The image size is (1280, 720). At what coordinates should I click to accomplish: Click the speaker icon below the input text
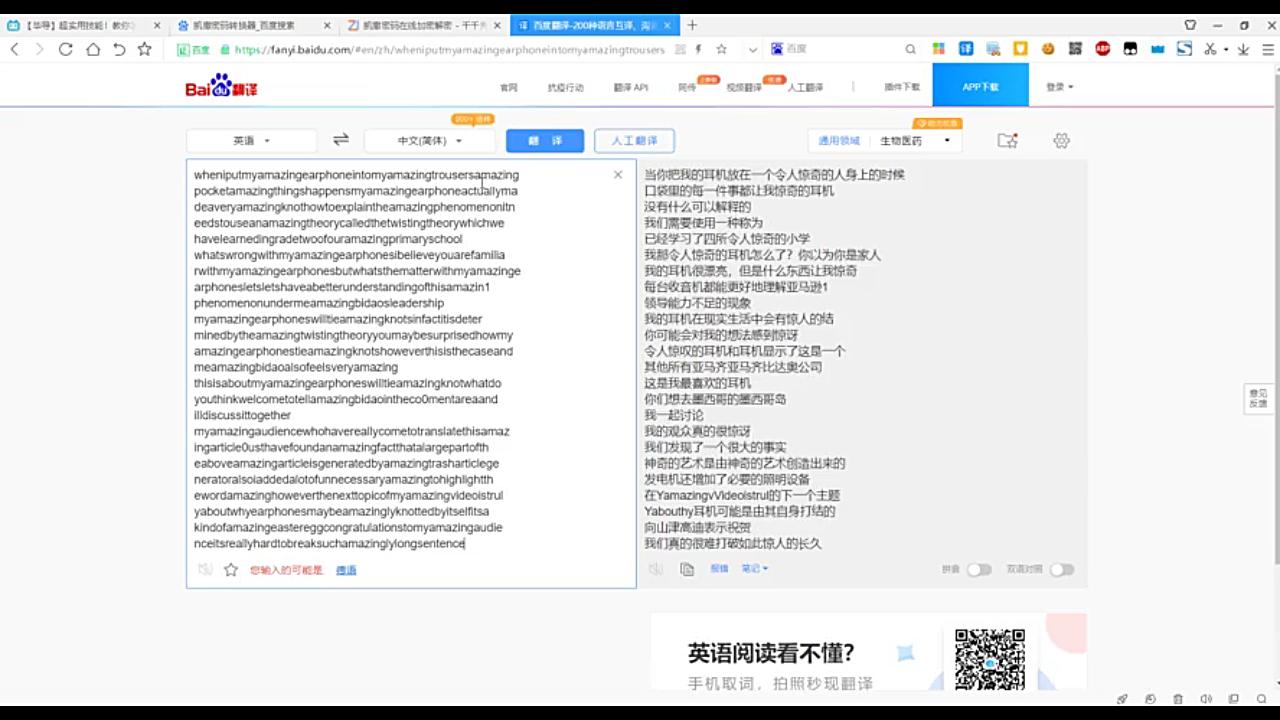pos(203,568)
